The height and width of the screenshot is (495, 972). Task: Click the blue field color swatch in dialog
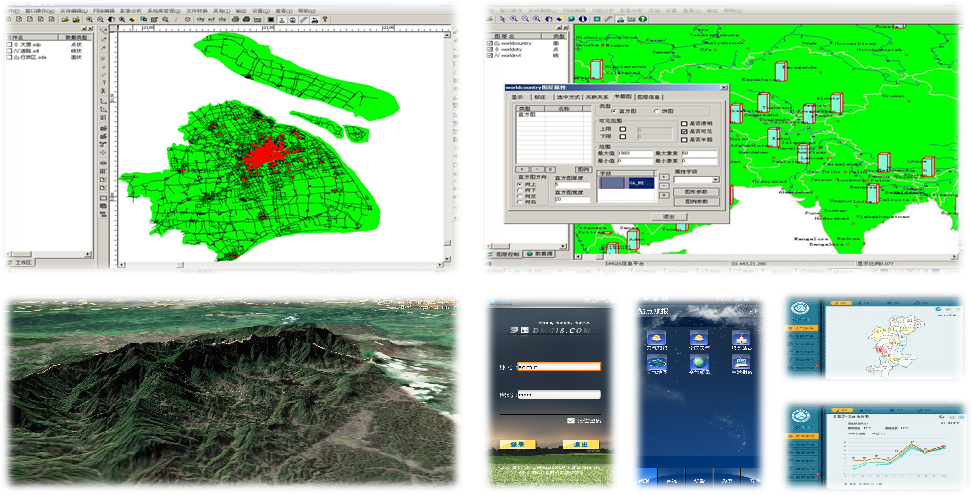[x=611, y=182]
